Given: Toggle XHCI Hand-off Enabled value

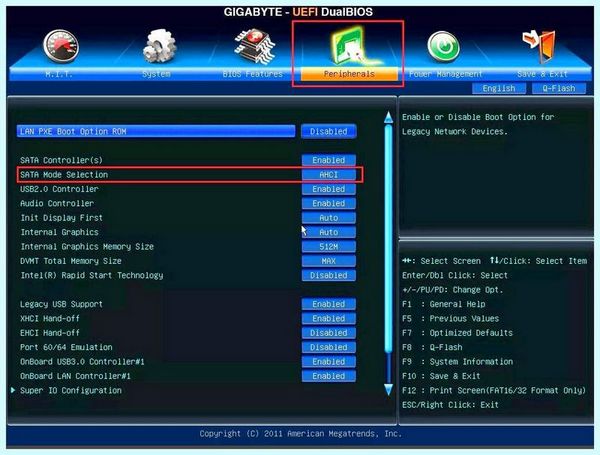Looking at the screenshot, I should [x=329, y=318].
